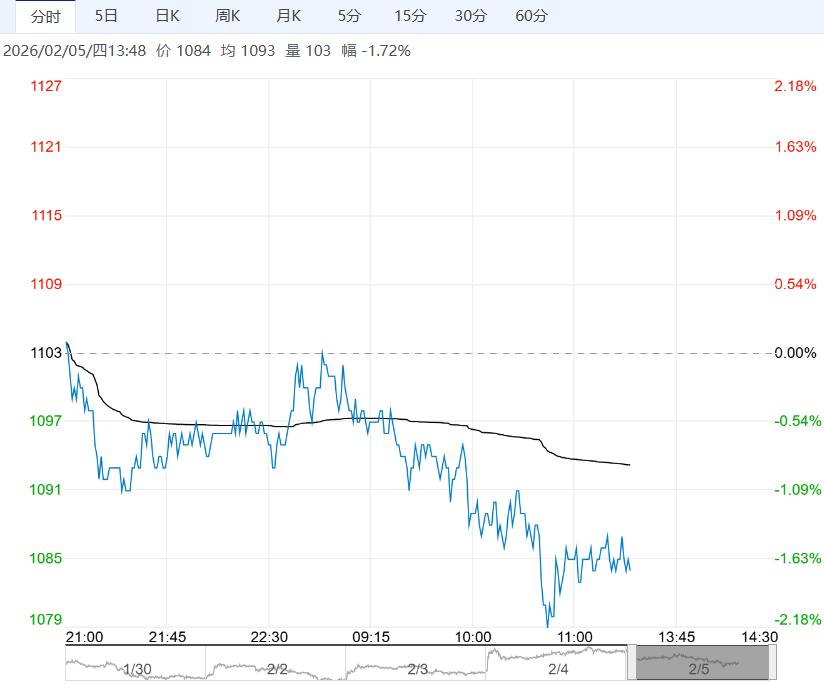
Task: Click the left handle of the navigator selection
Action: (x=631, y=663)
